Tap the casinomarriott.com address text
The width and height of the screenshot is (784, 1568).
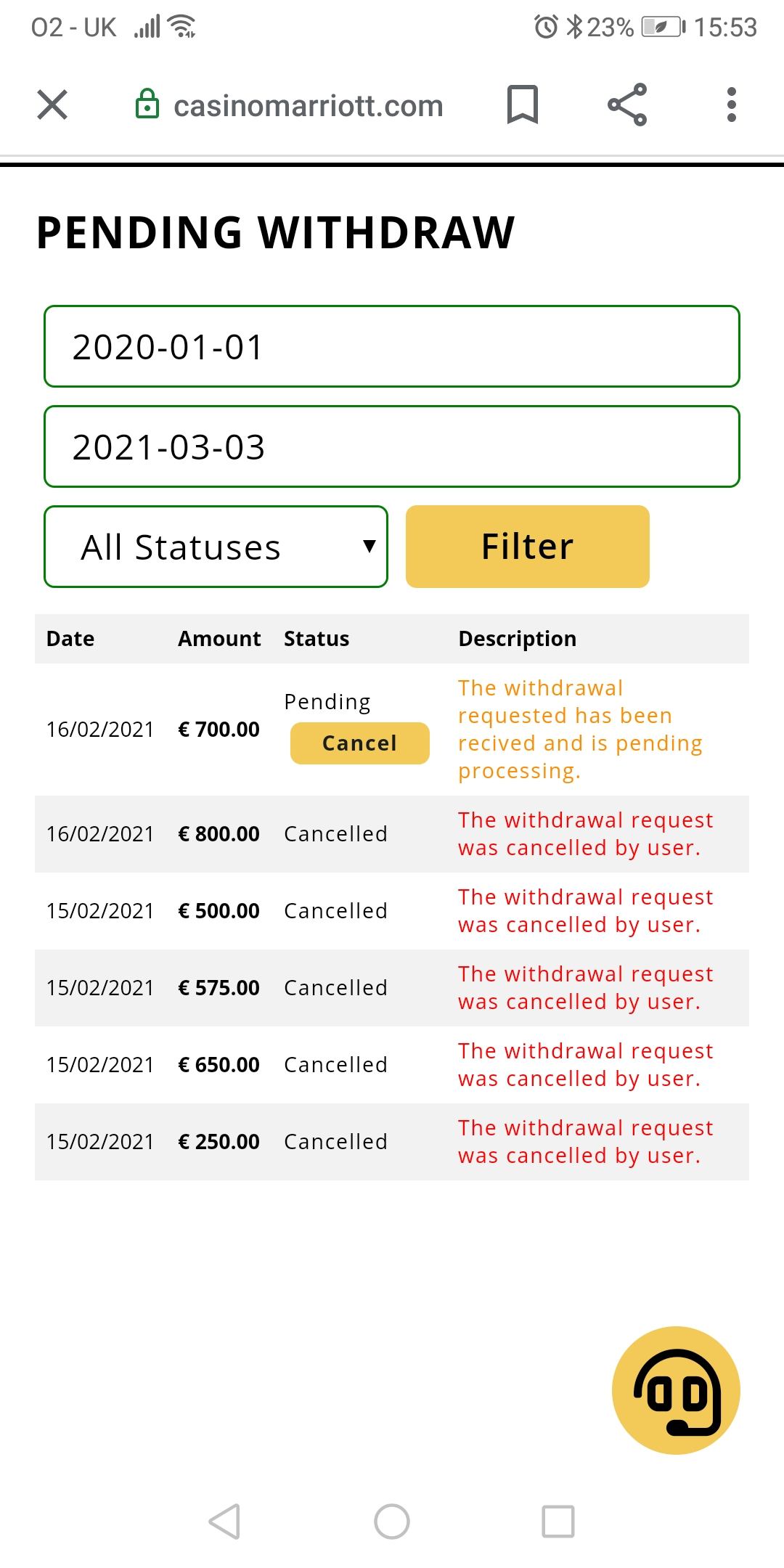(x=309, y=106)
